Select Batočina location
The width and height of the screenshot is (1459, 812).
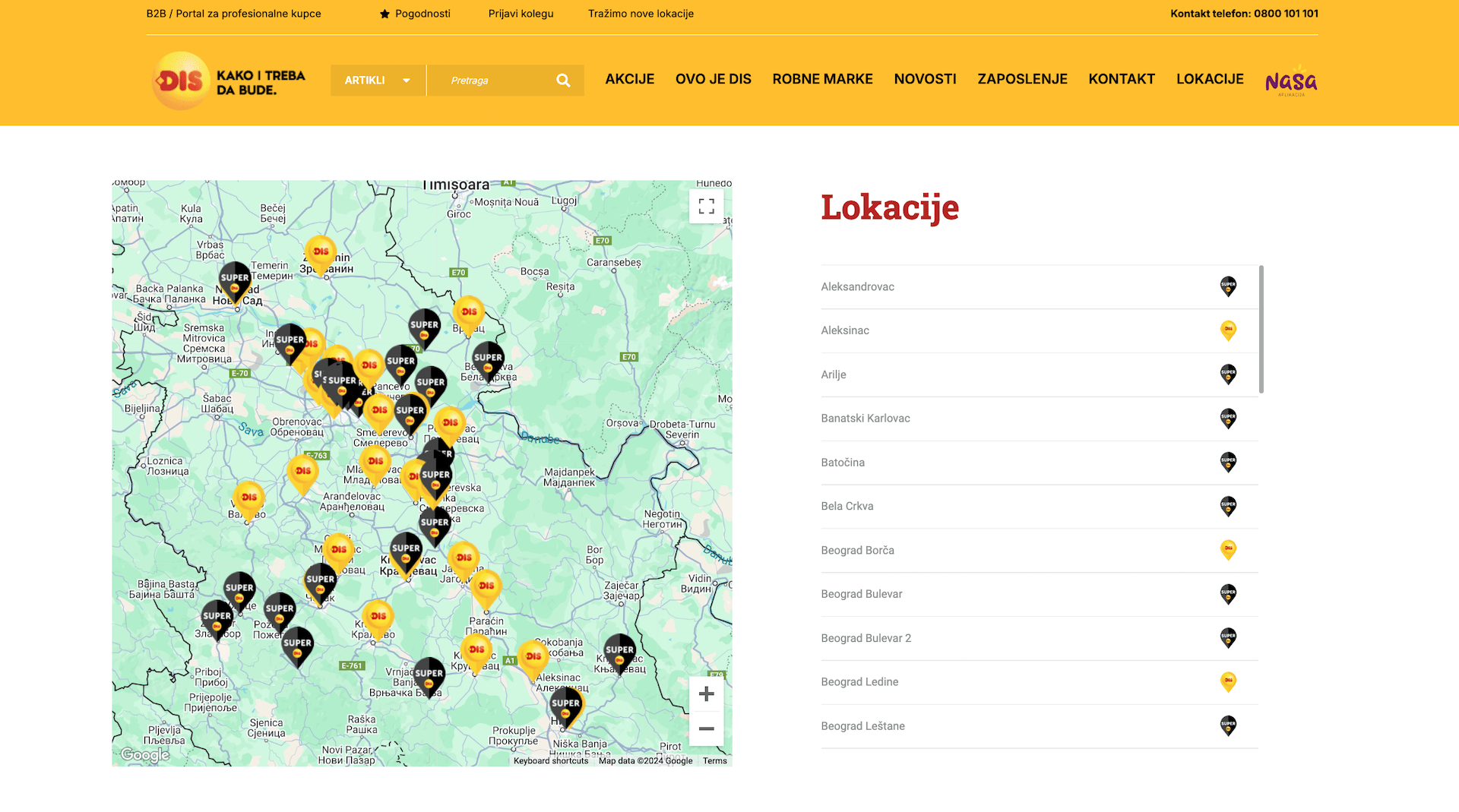[x=1040, y=463]
